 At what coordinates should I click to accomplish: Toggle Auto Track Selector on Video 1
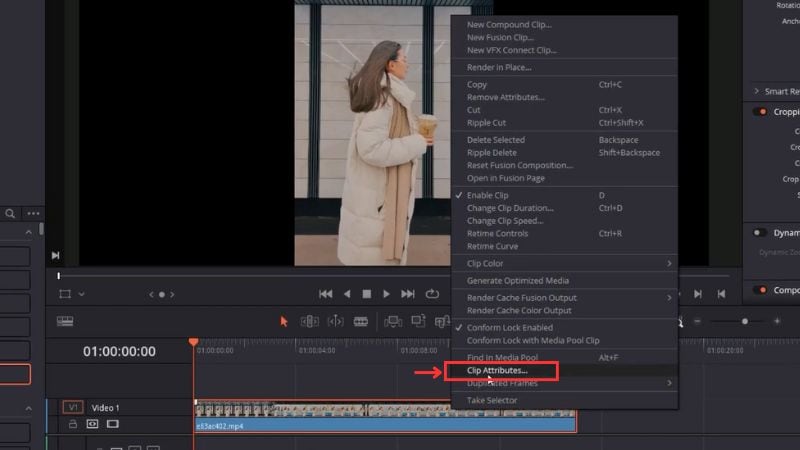pyautogui.click(x=92, y=424)
